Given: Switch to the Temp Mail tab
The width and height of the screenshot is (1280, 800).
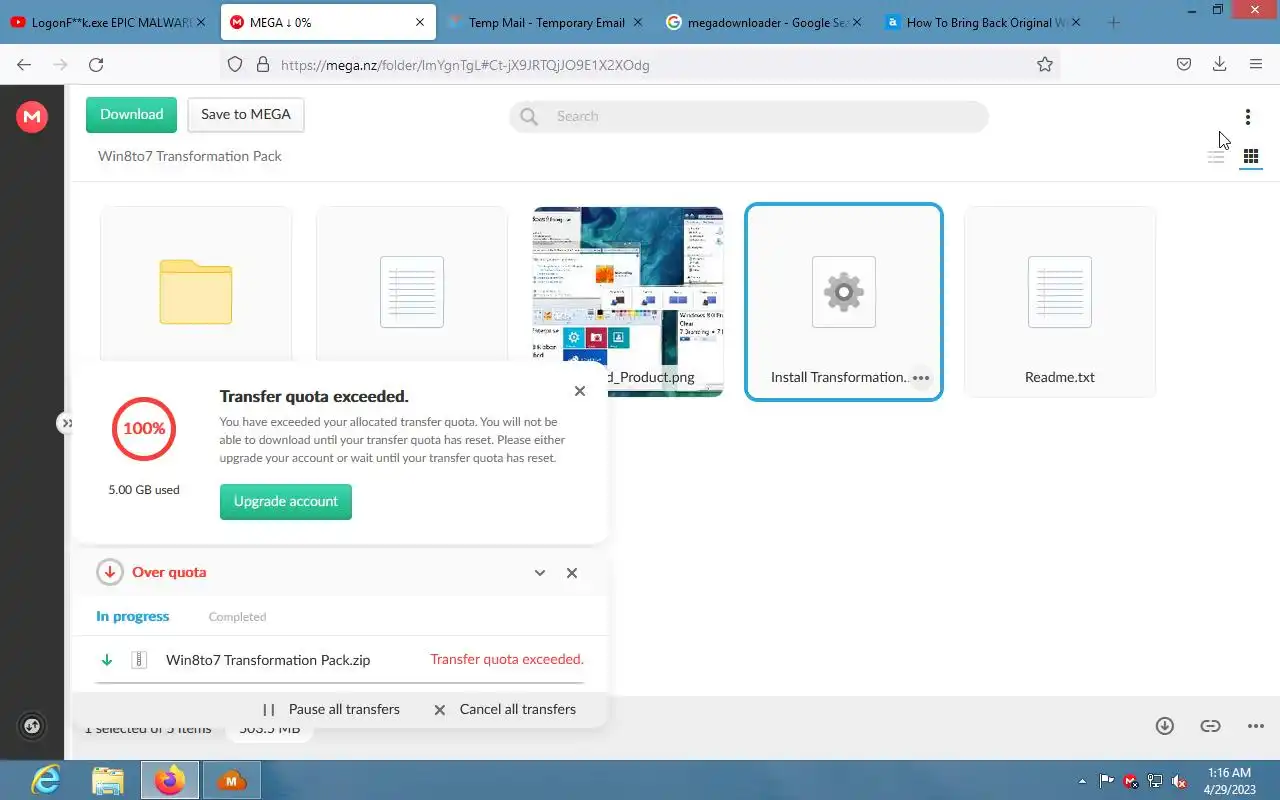Looking at the screenshot, I should pos(544,22).
